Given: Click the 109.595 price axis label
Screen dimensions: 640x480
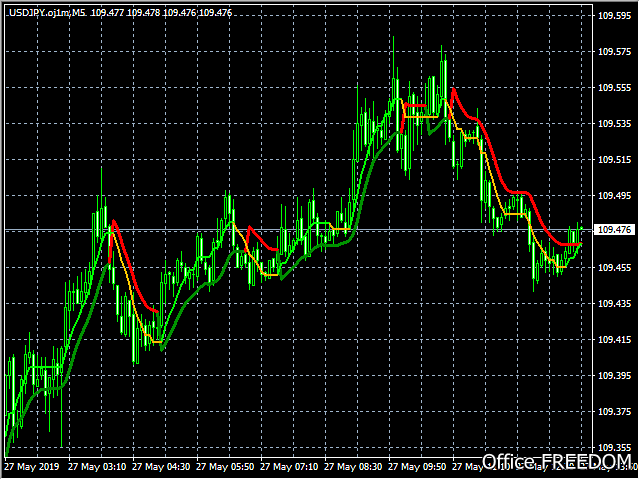Looking at the screenshot, I should point(614,16).
